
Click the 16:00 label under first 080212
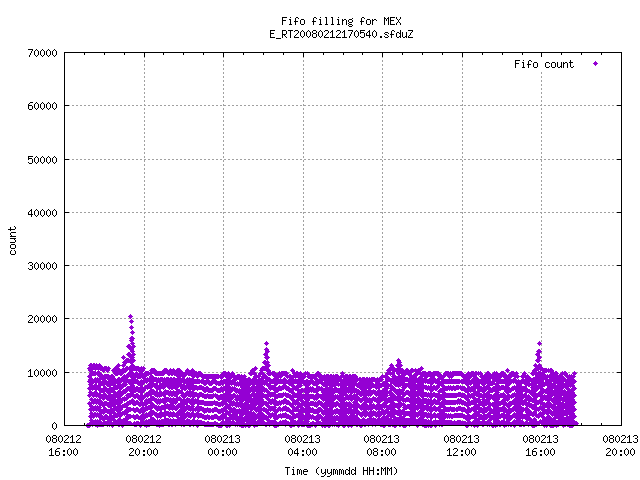pyautogui.click(x=63, y=452)
